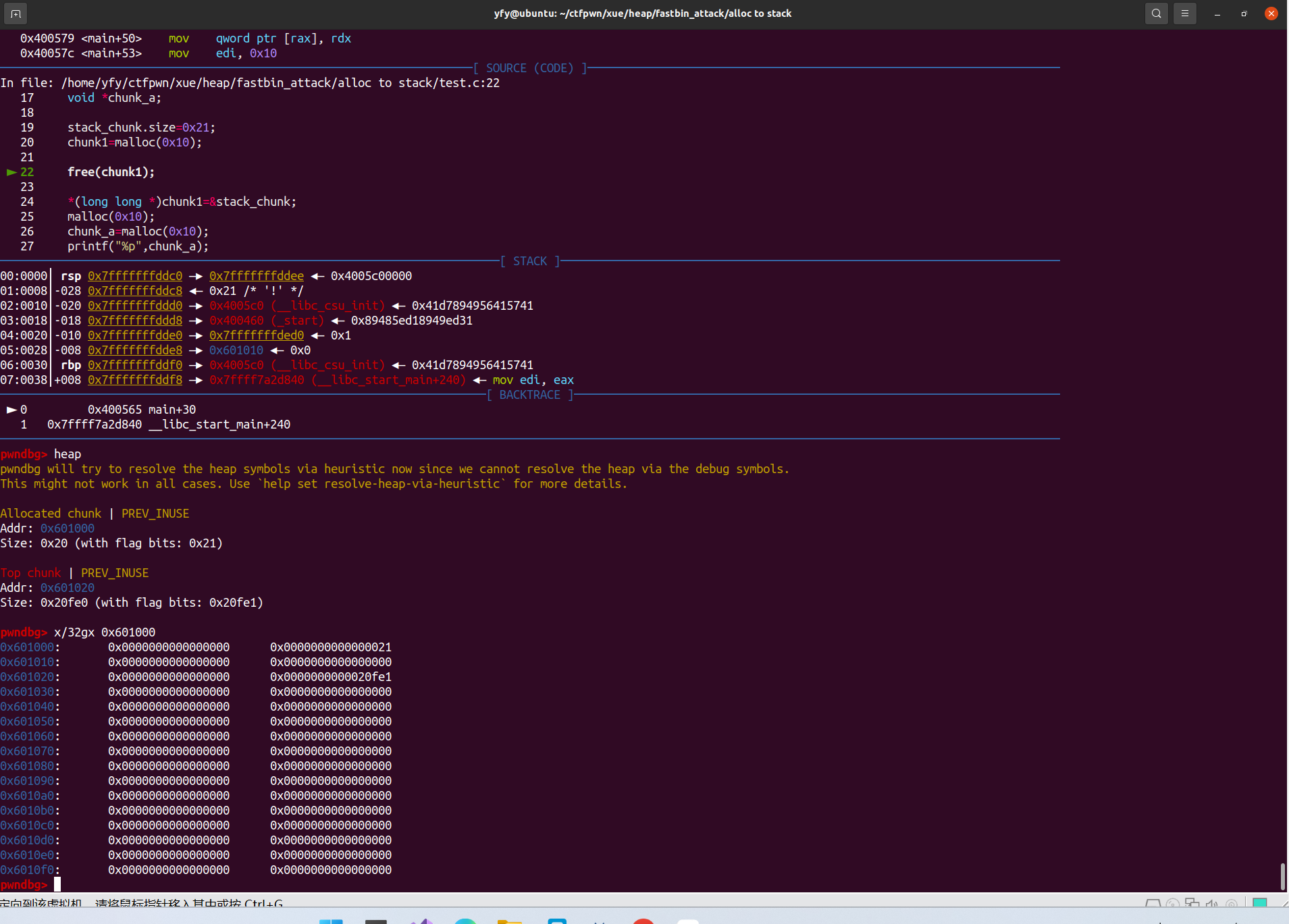Close the terminal window

[x=1271, y=13]
